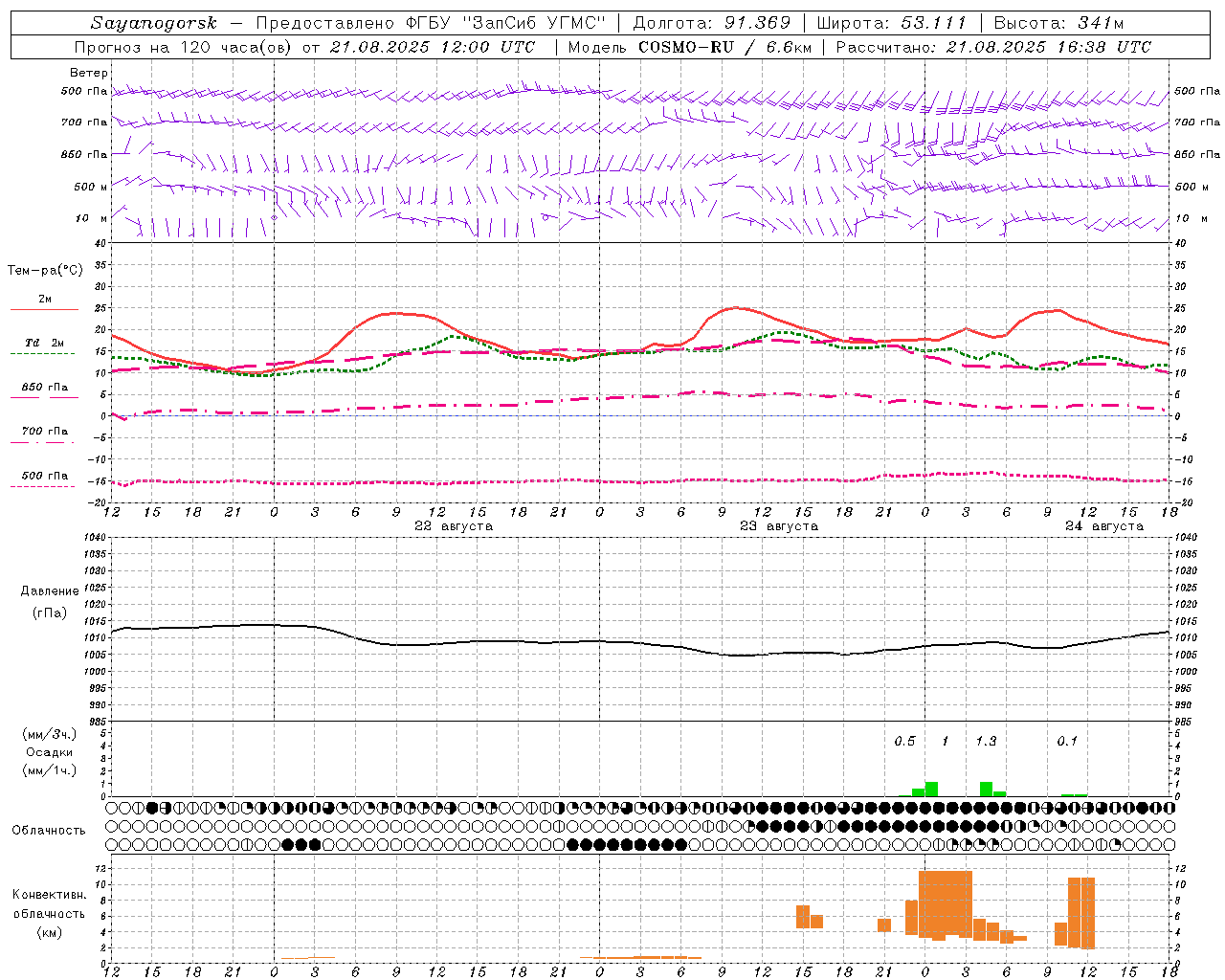Click the 'Ветер' wind panel label
Image resolution: width=1225 pixels, height=980 pixels.
click(x=89, y=73)
